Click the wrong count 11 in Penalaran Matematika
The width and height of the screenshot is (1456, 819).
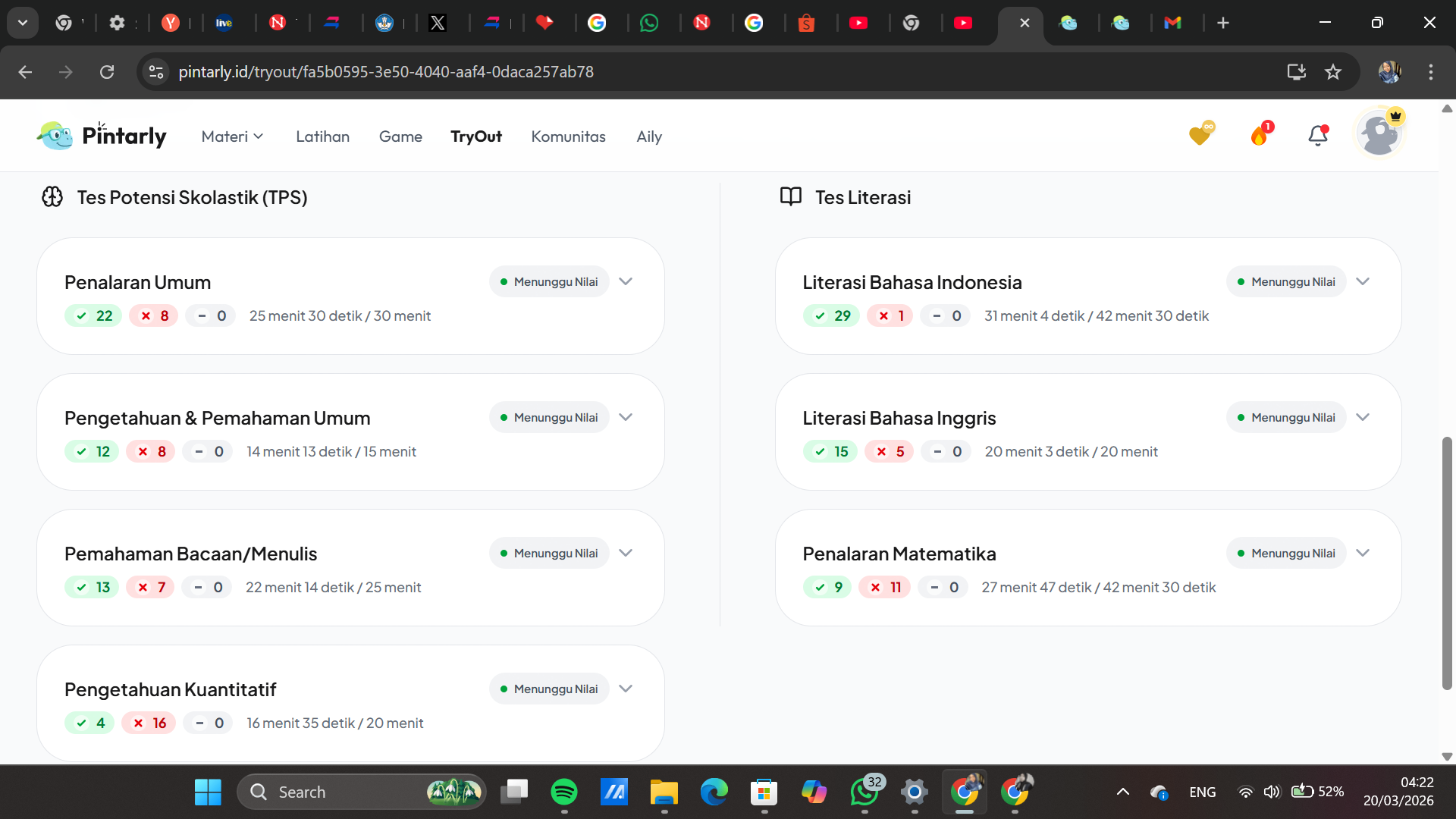(x=885, y=587)
